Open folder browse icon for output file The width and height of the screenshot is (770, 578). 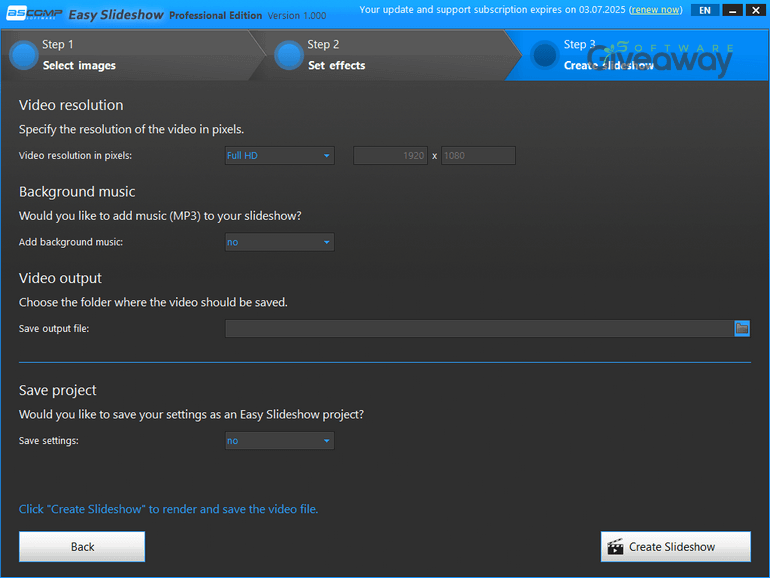[742, 329]
